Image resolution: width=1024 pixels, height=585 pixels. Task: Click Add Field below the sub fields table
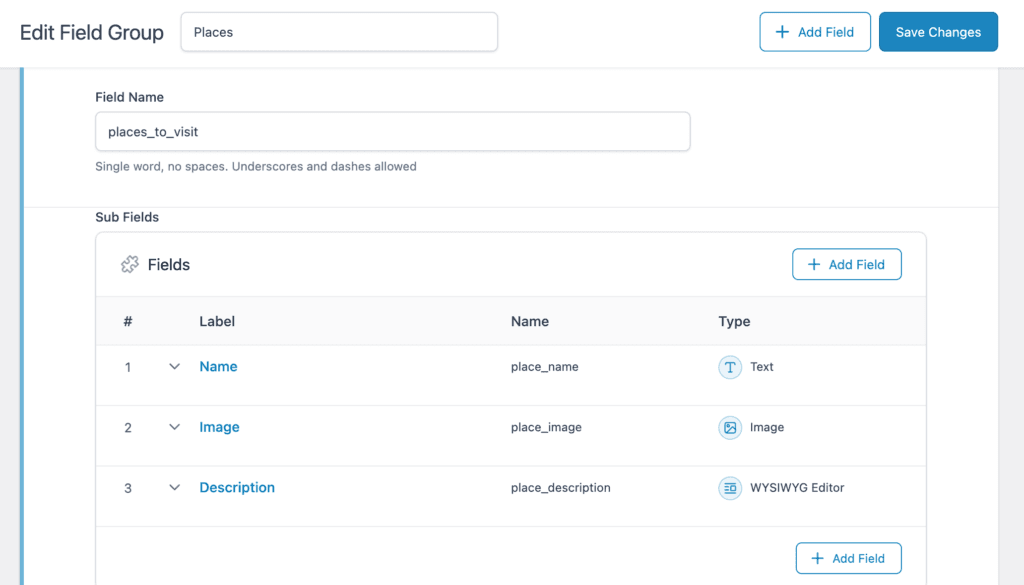[848, 558]
